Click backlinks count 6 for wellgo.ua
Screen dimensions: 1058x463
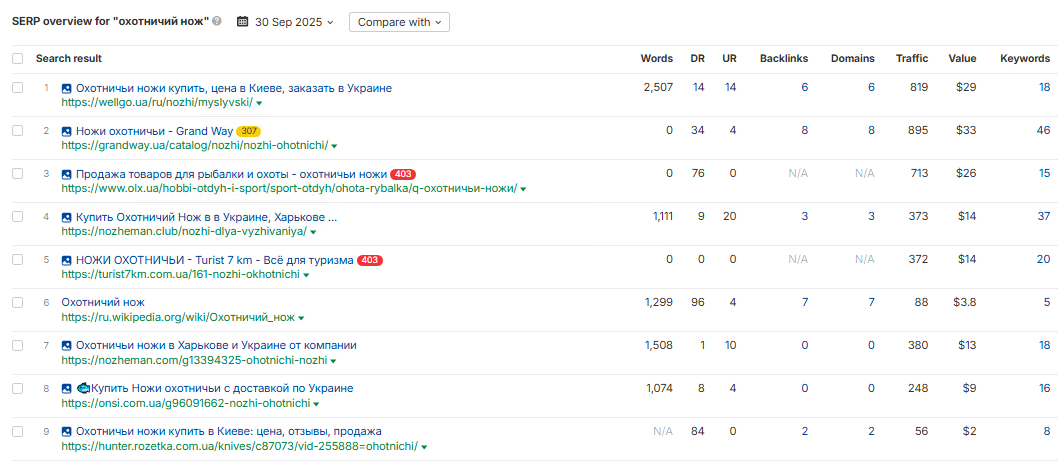point(804,87)
